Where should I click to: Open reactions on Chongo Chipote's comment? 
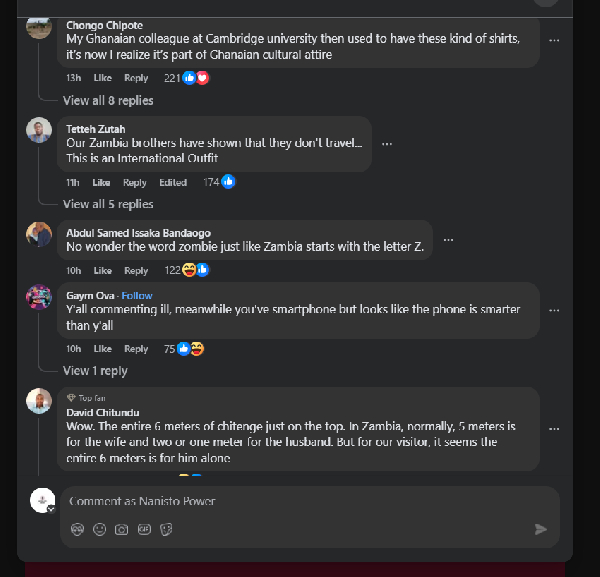pyautogui.click(x=195, y=78)
